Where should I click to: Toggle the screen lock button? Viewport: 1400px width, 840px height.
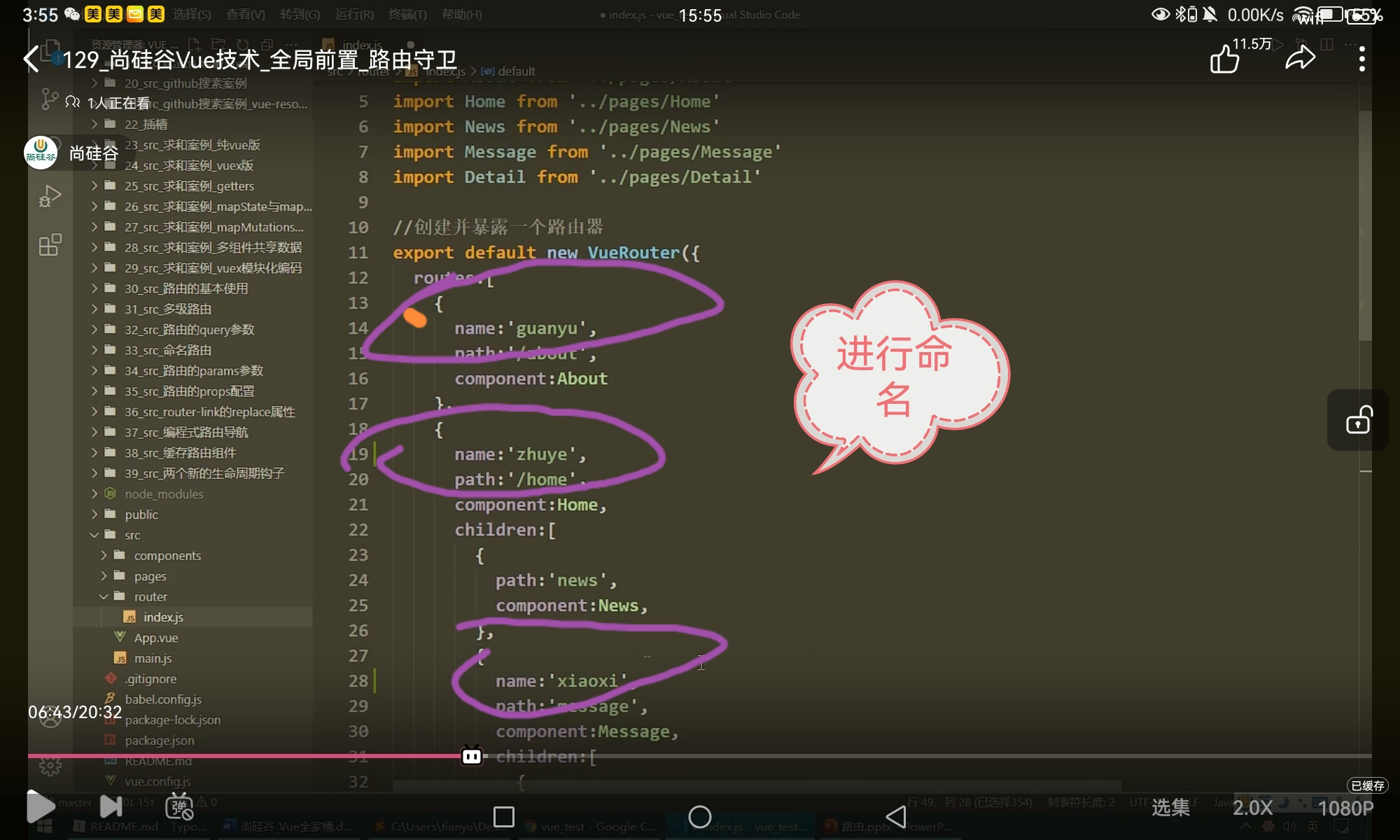1358,420
